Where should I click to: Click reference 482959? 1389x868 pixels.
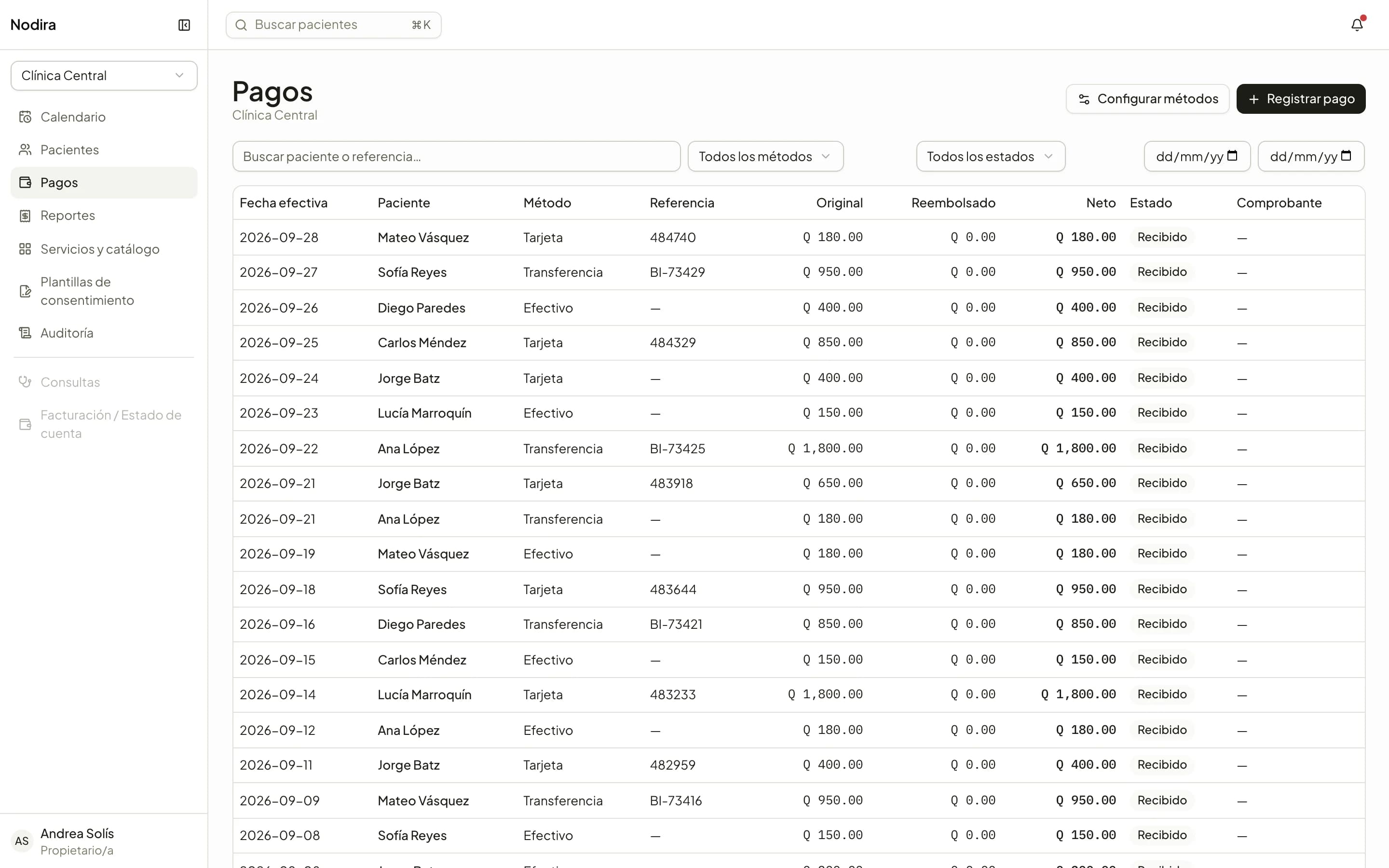(672, 765)
